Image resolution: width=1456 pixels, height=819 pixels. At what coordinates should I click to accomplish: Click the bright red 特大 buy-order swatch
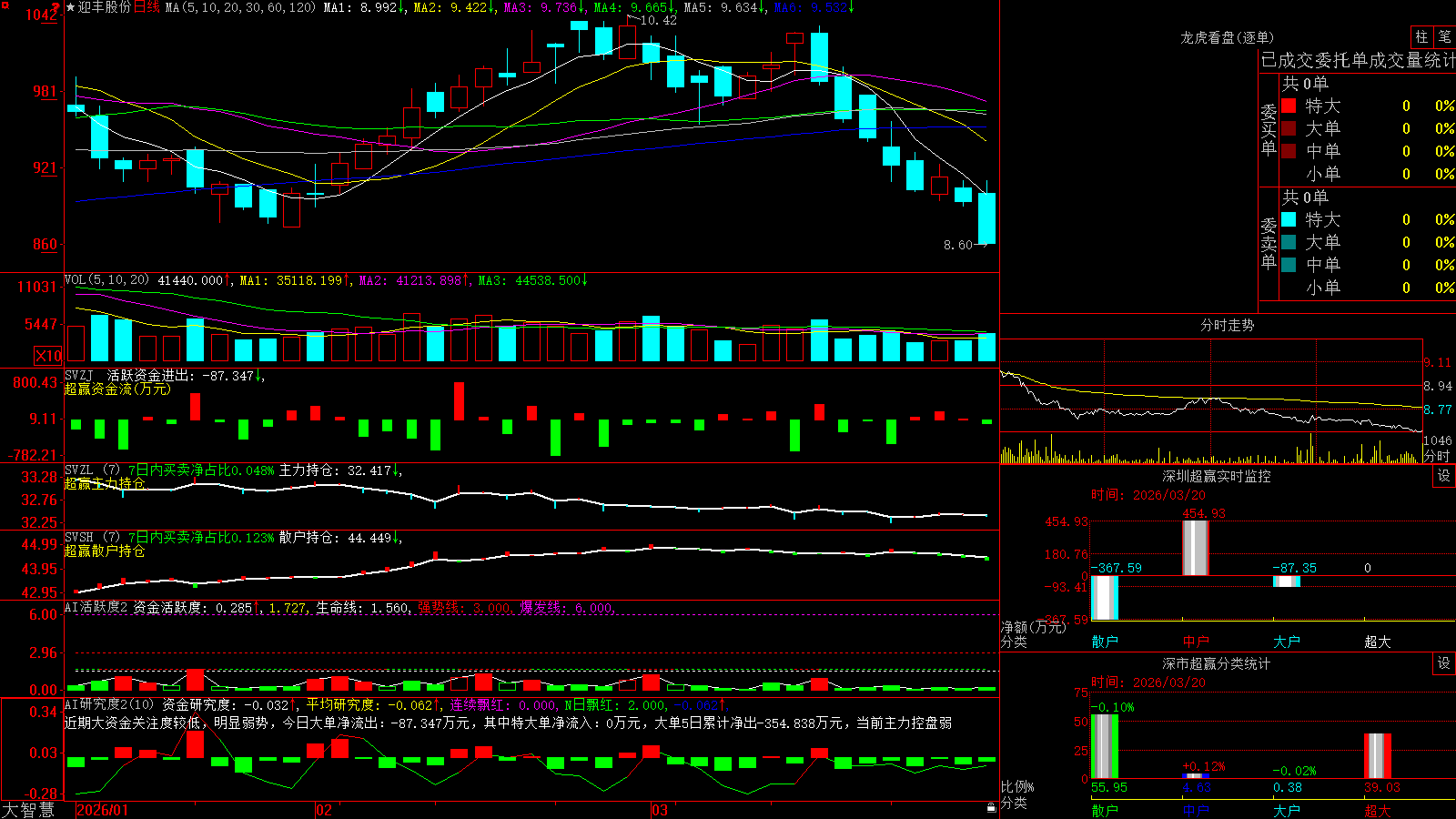tap(1289, 106)
